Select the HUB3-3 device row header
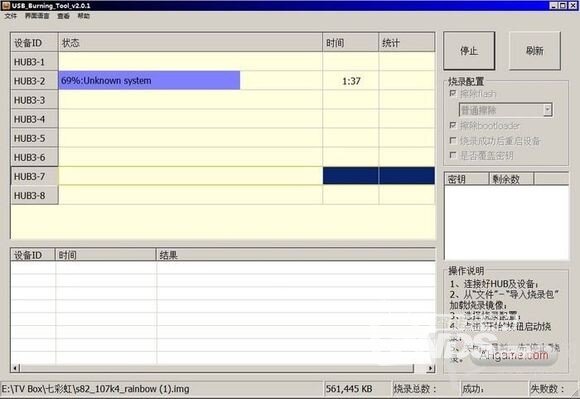Screen dimensions: 580x399 coord(34,100)
